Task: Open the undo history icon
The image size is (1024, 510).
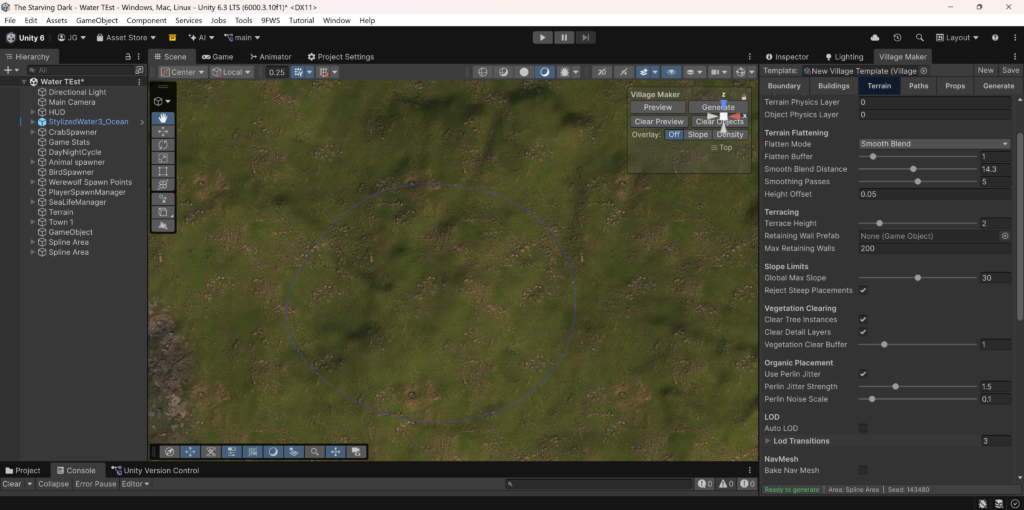Action: (x=897, y=37)
